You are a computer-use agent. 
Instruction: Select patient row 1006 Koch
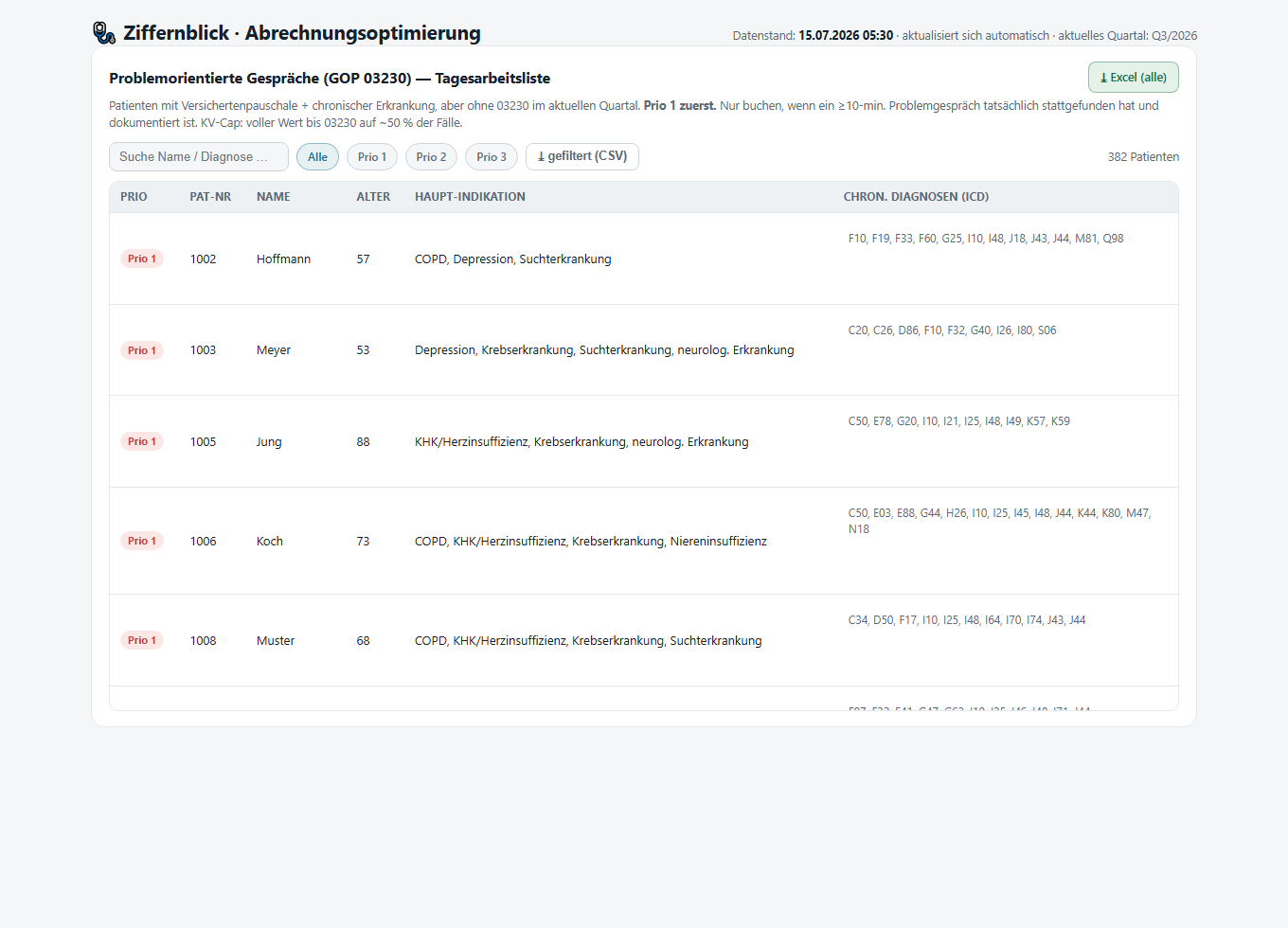click(x=644, y=541)
